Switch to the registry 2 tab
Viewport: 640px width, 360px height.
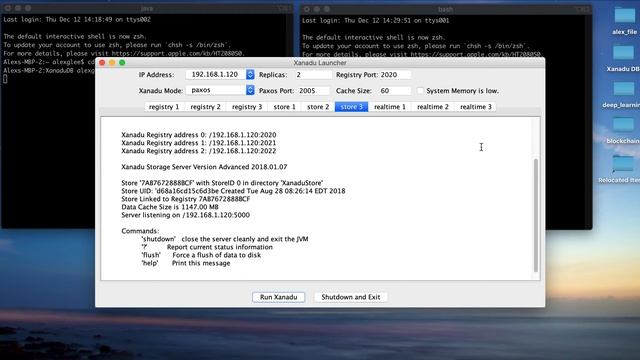pos(205,107)
